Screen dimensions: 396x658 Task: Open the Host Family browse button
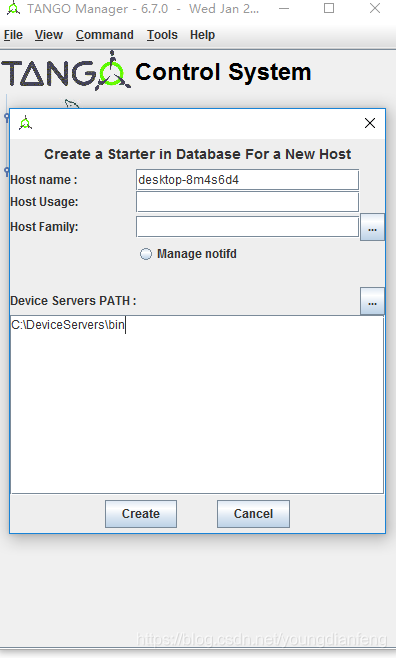click(x=372, y=227)
